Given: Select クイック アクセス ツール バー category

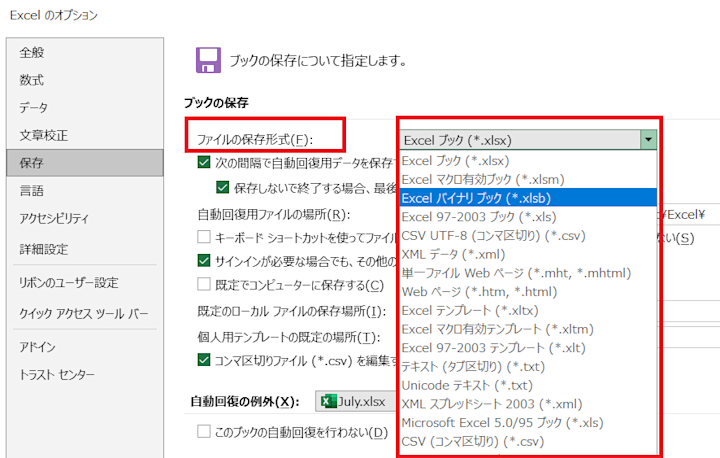Looking at the screenshot, I should (x=84, y=314).
